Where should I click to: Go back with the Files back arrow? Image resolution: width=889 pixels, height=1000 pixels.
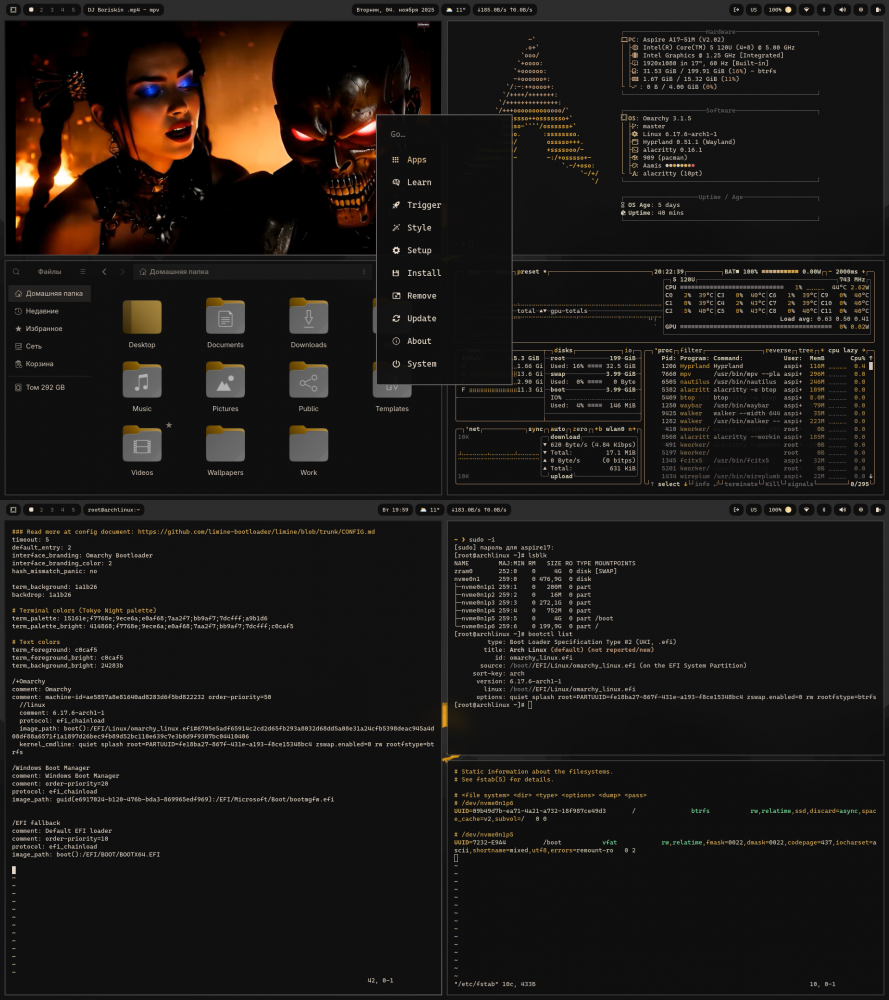[x=105, y=271]
